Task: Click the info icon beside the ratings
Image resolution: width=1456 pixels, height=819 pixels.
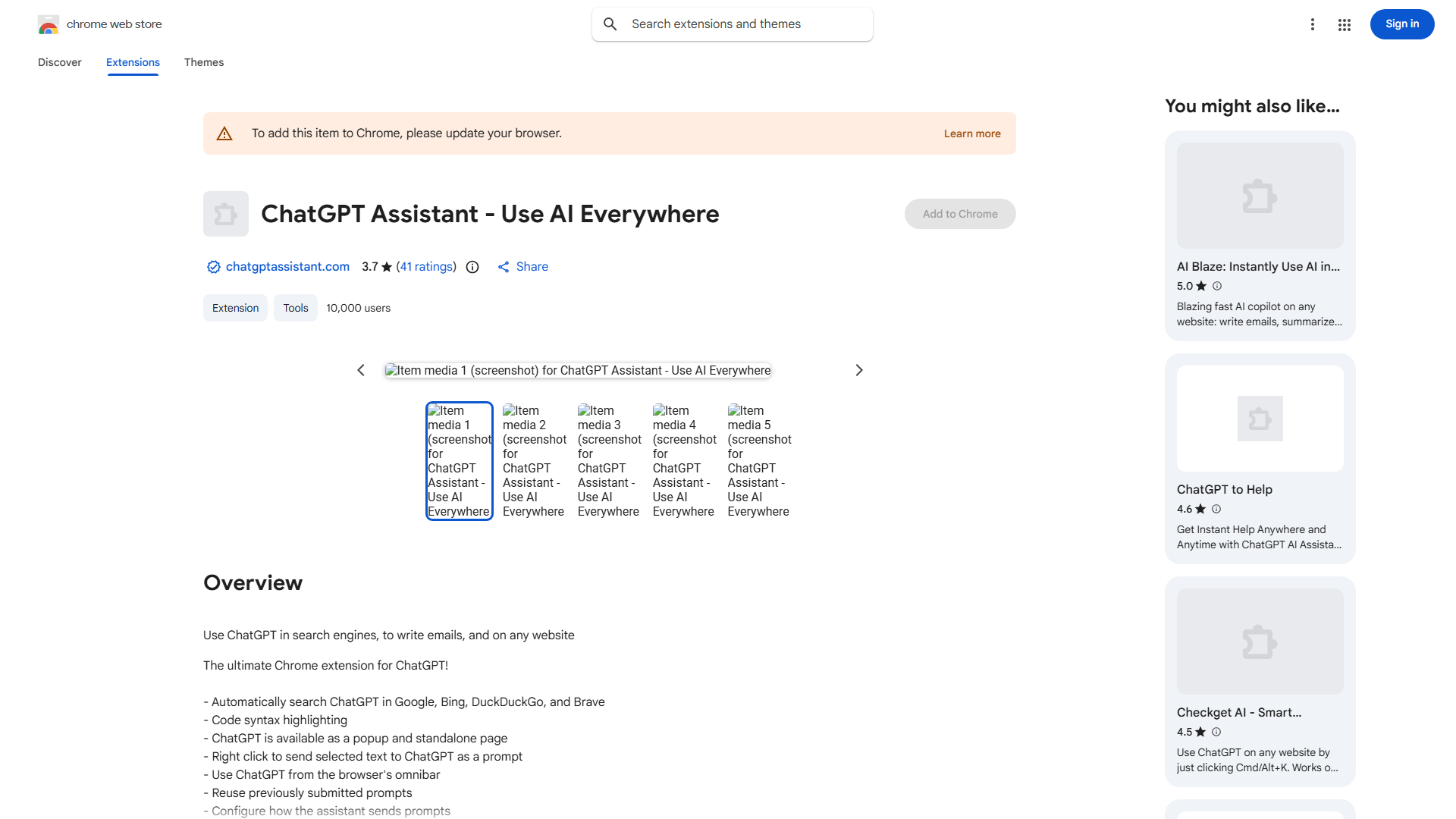Action: [x=472, y=267]
